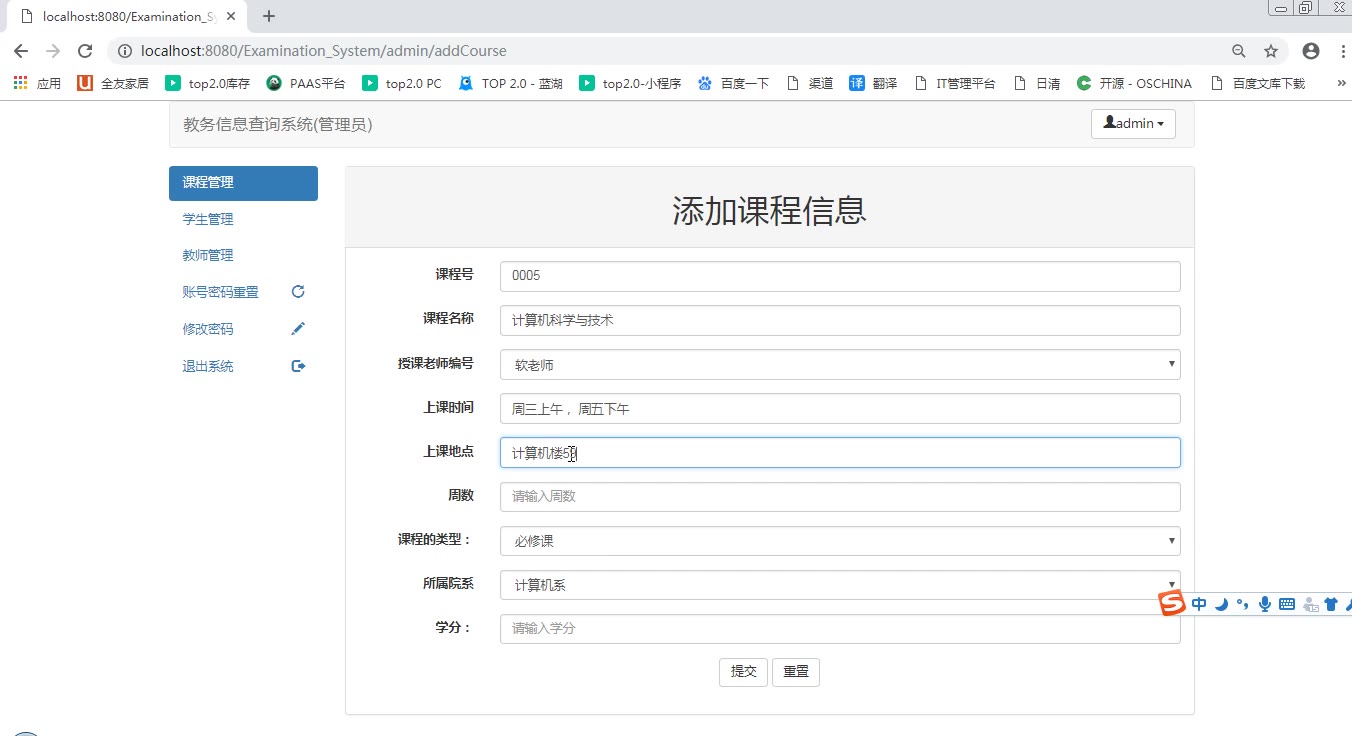Screen dimensions: 1352x736
Task: Open the 课程的类型 course type dropdown
Action: 839,541
